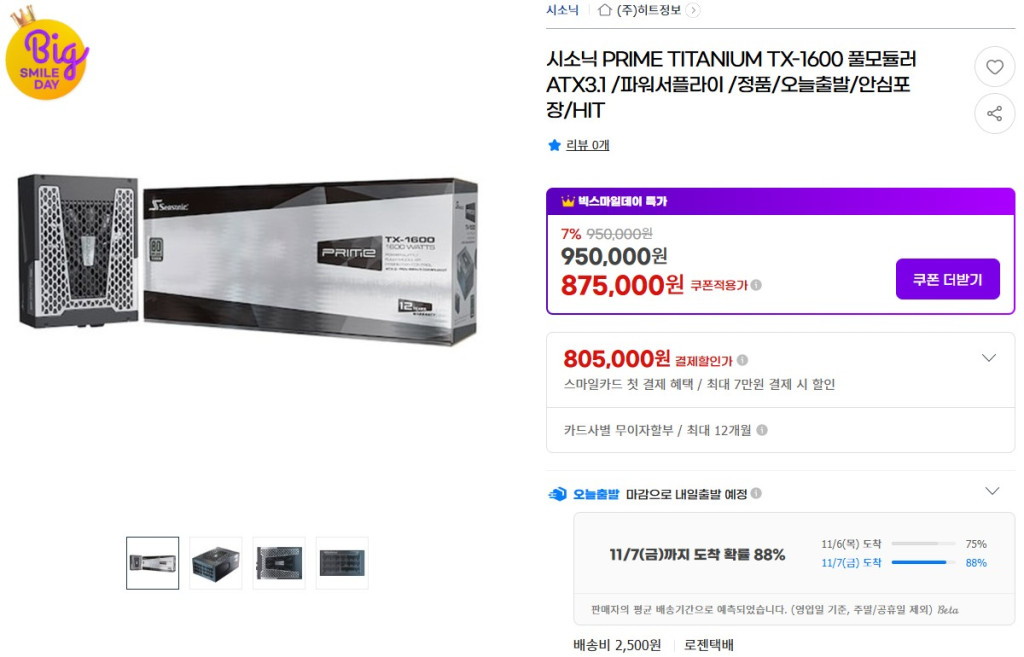
Task: Open the arrow circle after (주)히트정보
Action: 694,10
